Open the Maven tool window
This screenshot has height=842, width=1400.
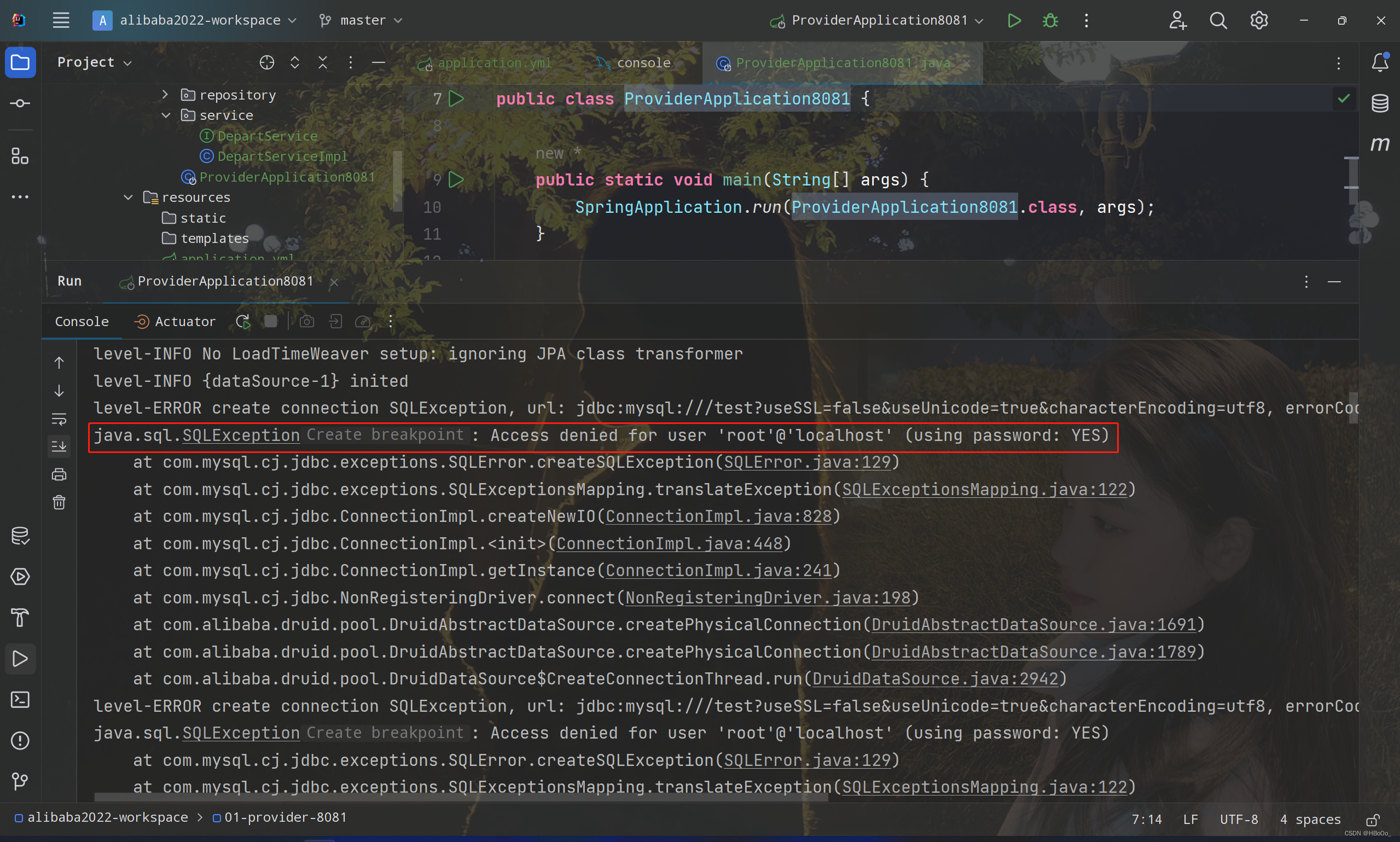pyautogui.click(x=1380, y=144)
